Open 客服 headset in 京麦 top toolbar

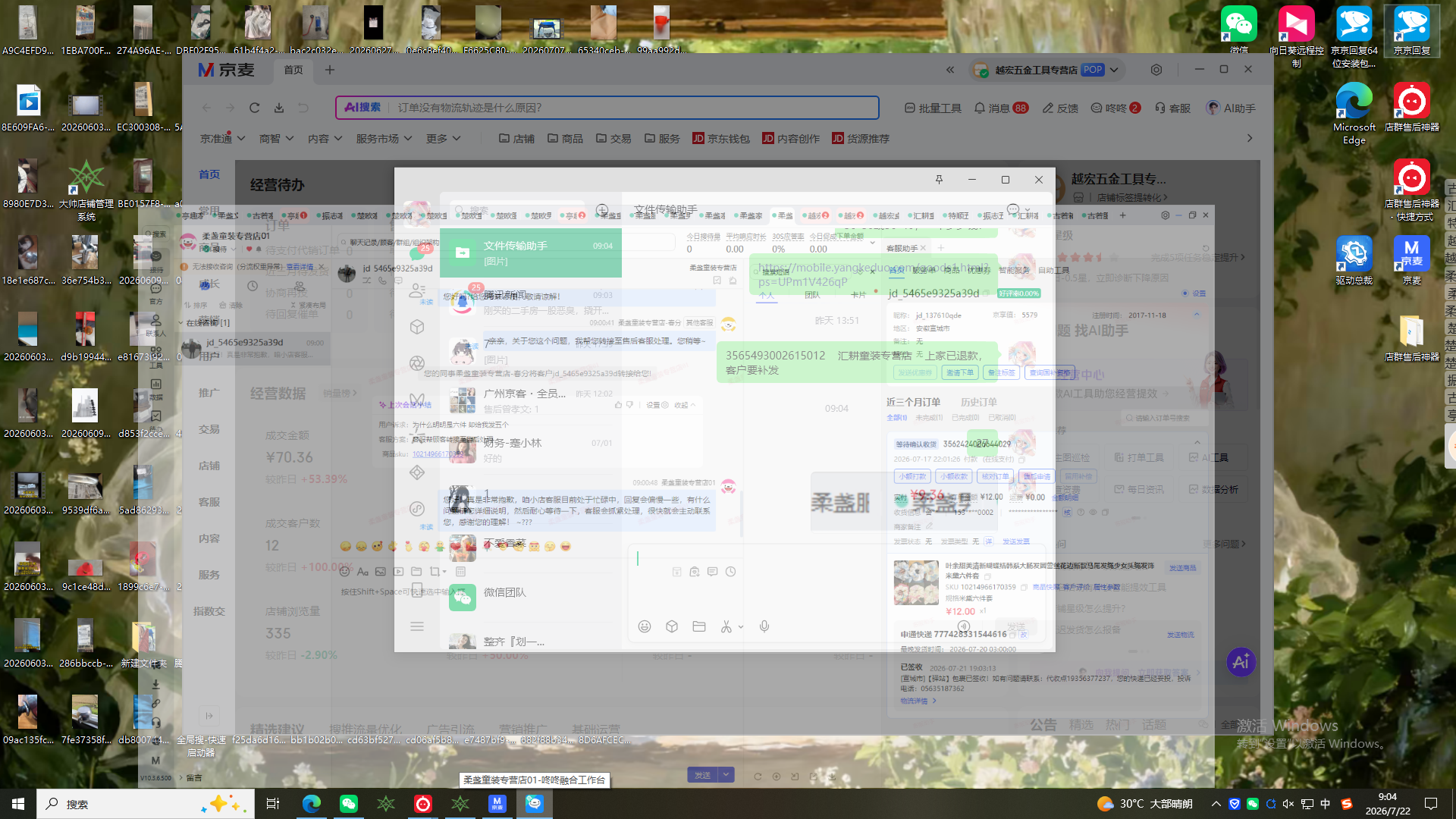point(1172,108)
